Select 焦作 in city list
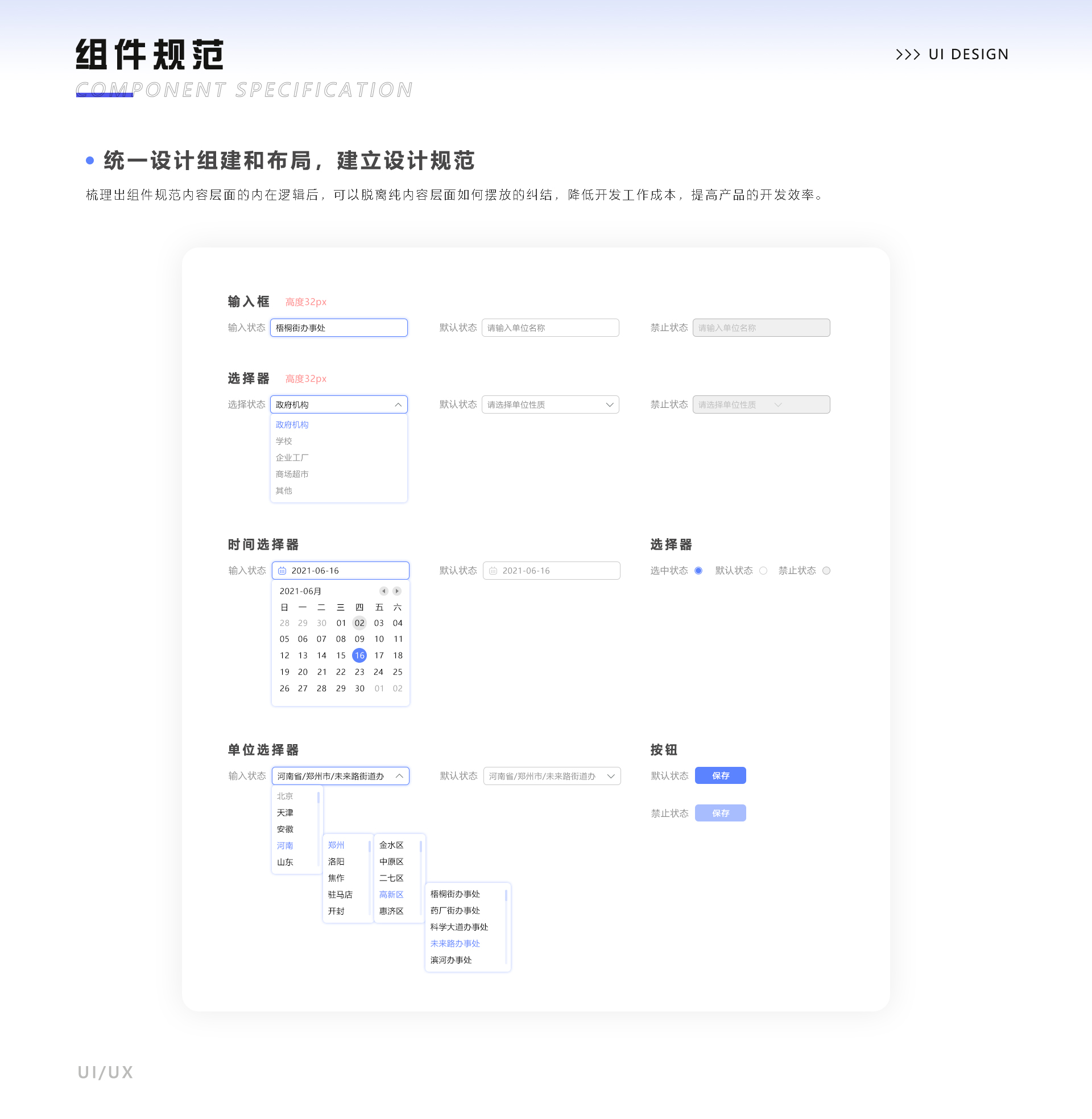 pos(336,878)
